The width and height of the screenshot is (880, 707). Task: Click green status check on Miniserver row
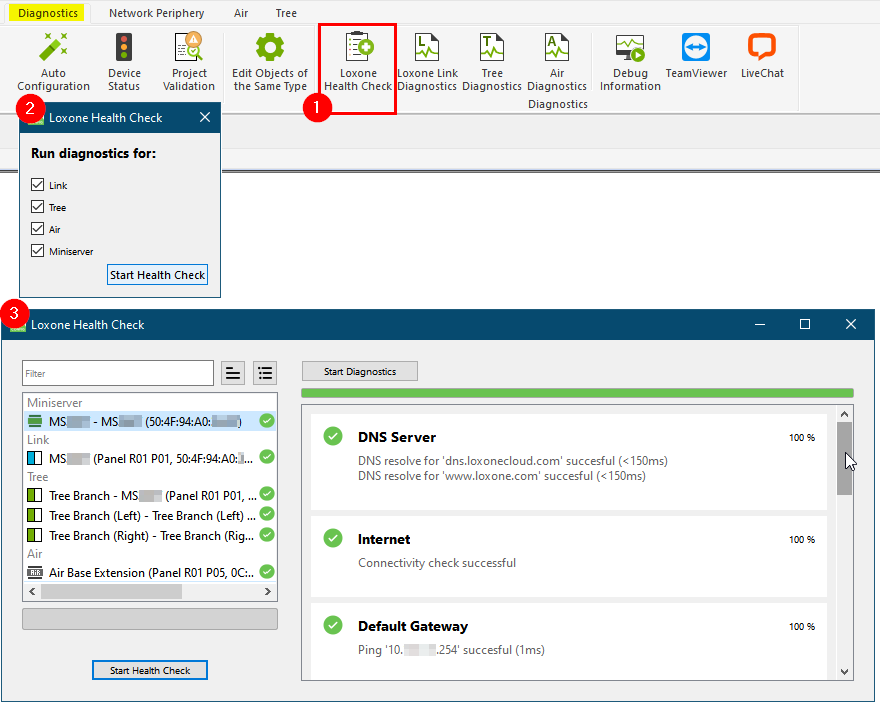point(267,420)
